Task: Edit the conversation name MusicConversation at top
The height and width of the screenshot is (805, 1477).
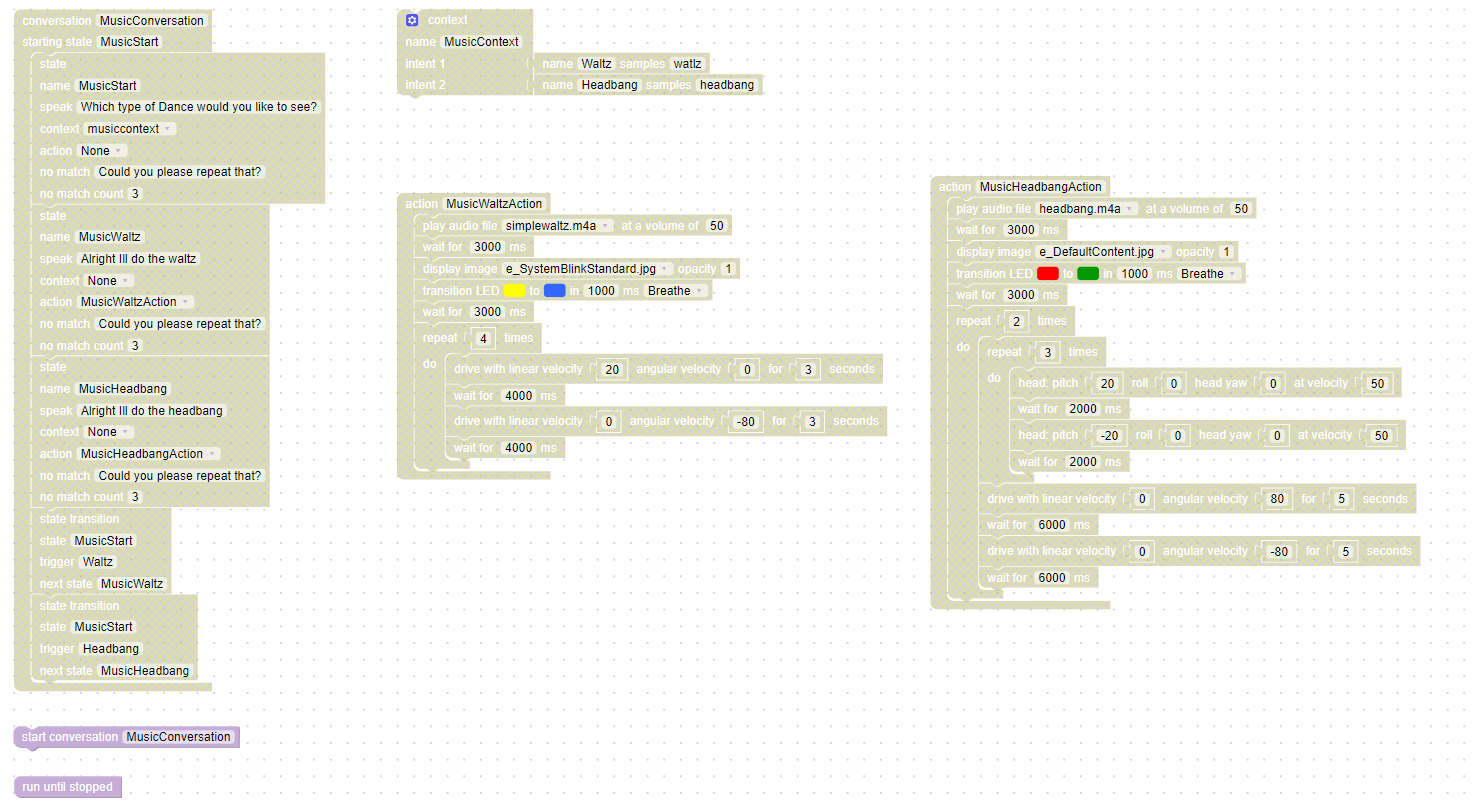Action: tap(153, 21)
